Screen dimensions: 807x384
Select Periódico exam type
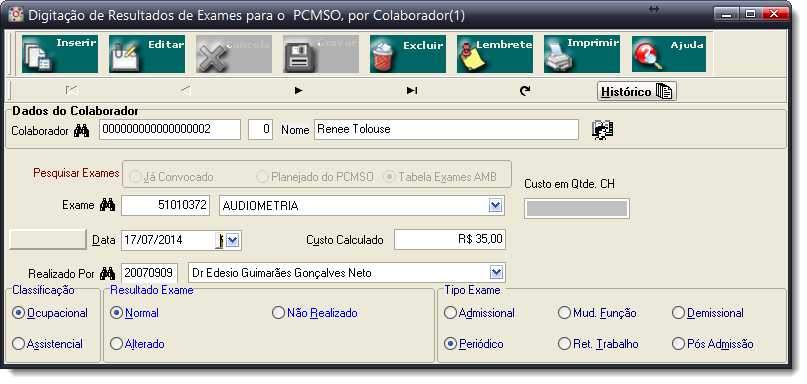(474, 344)
